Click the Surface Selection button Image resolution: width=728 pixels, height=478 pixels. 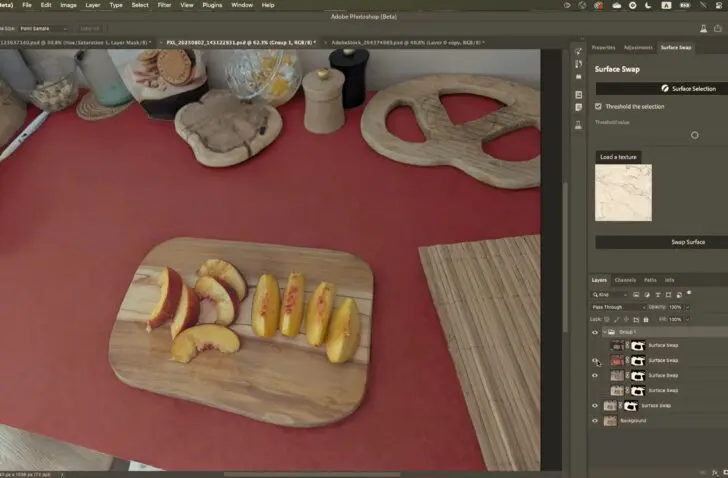point(662,89)
